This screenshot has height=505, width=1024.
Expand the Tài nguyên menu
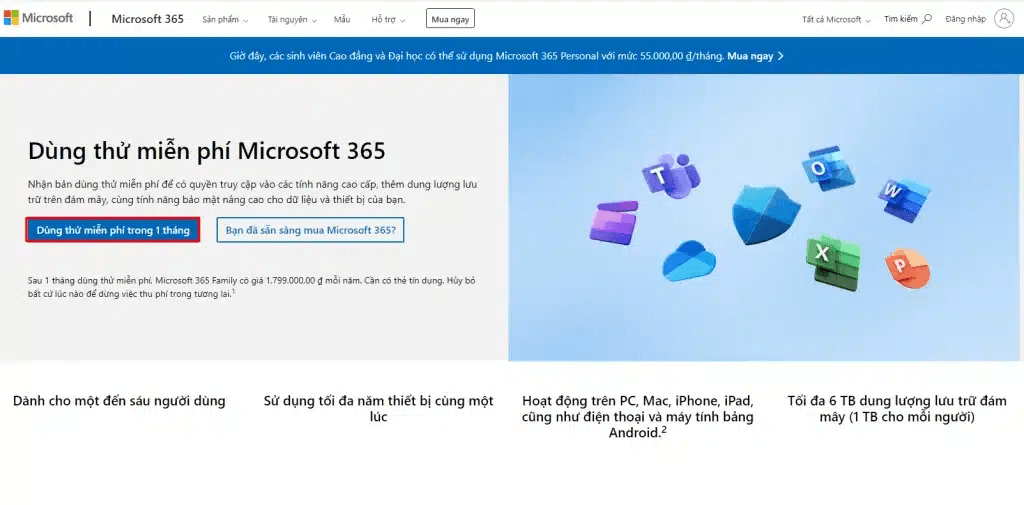click(292, 20)
